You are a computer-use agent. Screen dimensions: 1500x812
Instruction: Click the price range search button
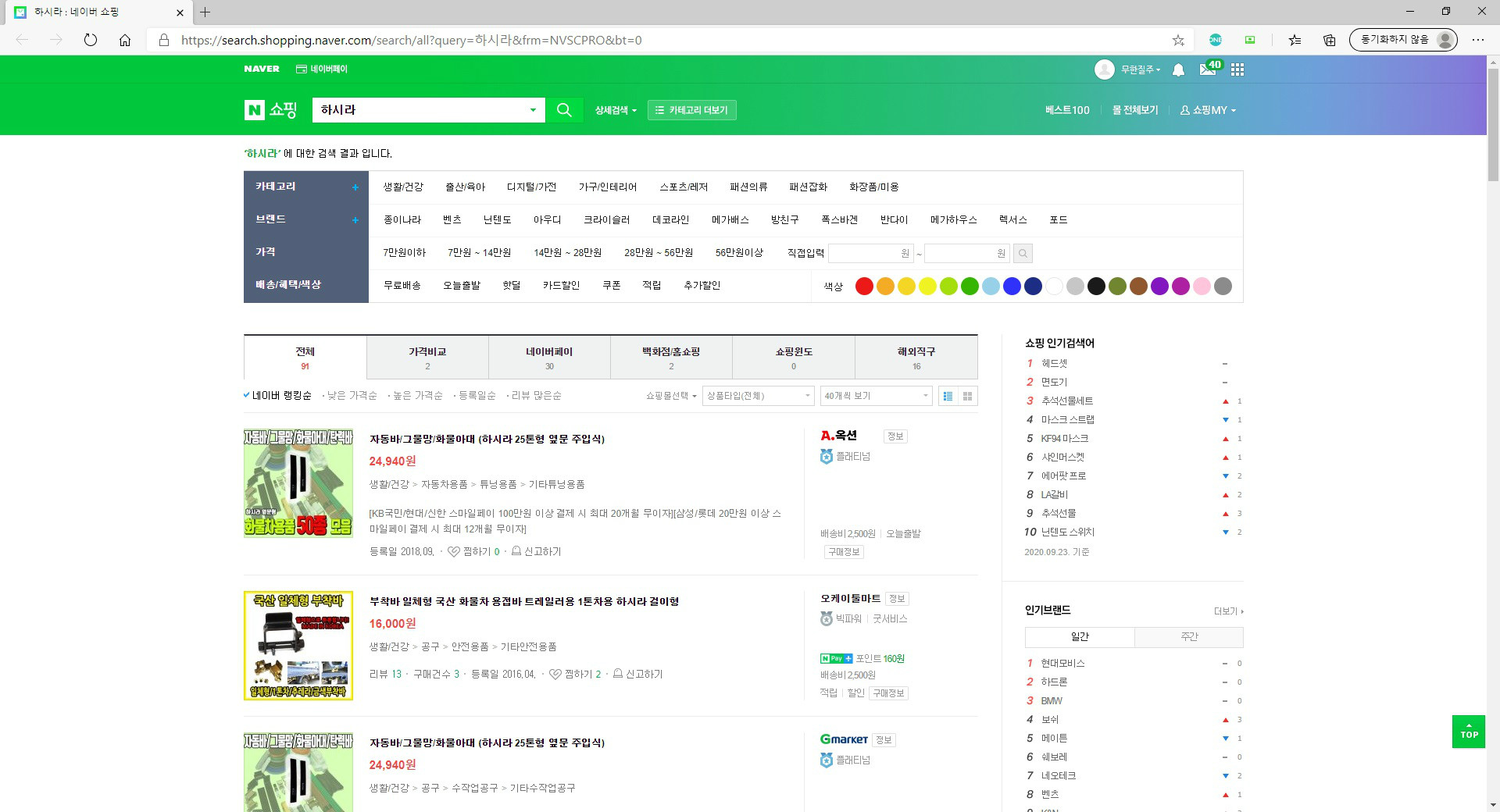tap(1023, 253)
